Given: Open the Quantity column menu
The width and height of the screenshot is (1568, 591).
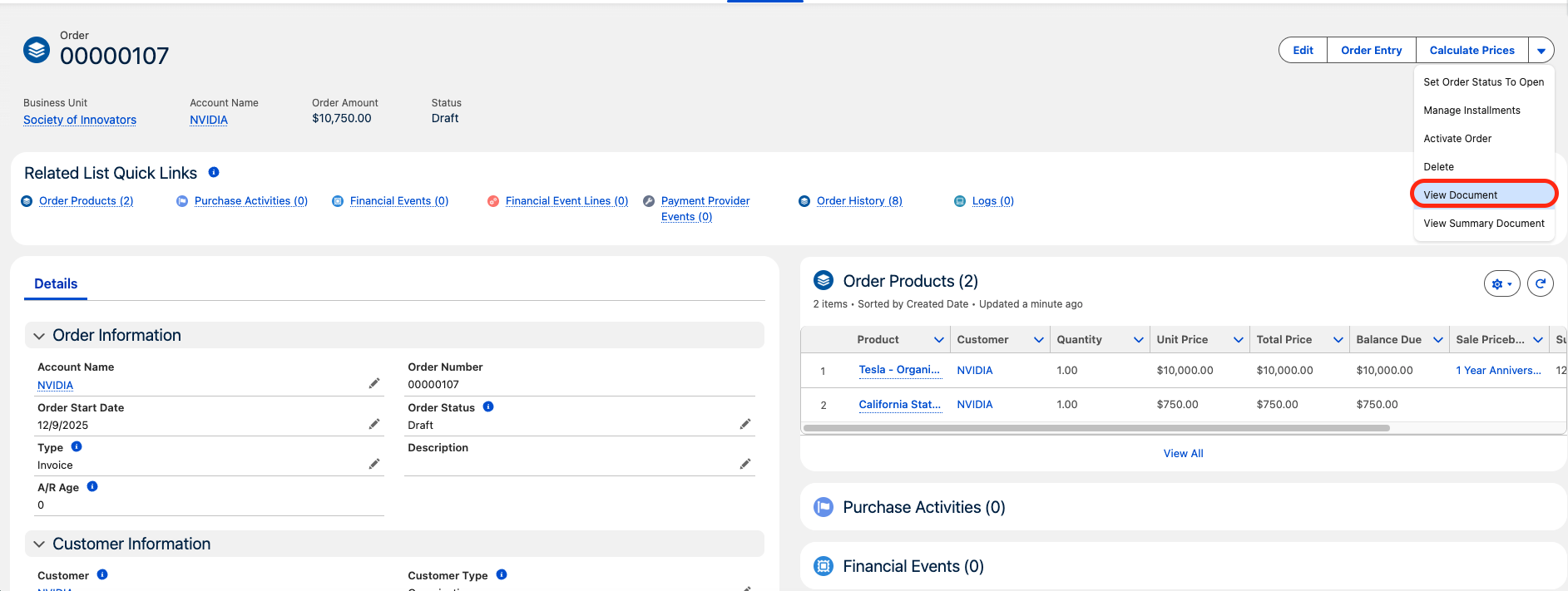Looking at the screenshot, I should pyautogui.click(x=1139, y=339).
